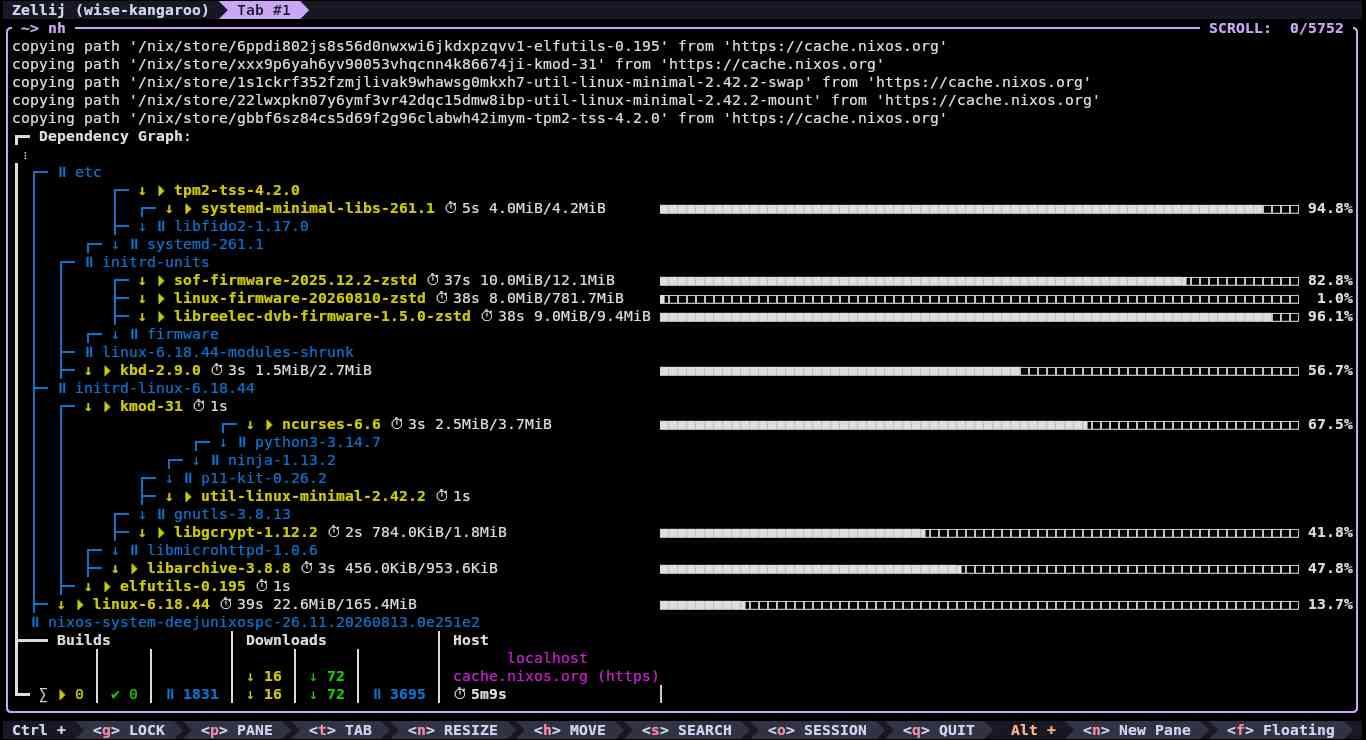Select the pause icon before python3-3.14.7
This screenshot has width=1366, height=740.
(x=243, y=442)
